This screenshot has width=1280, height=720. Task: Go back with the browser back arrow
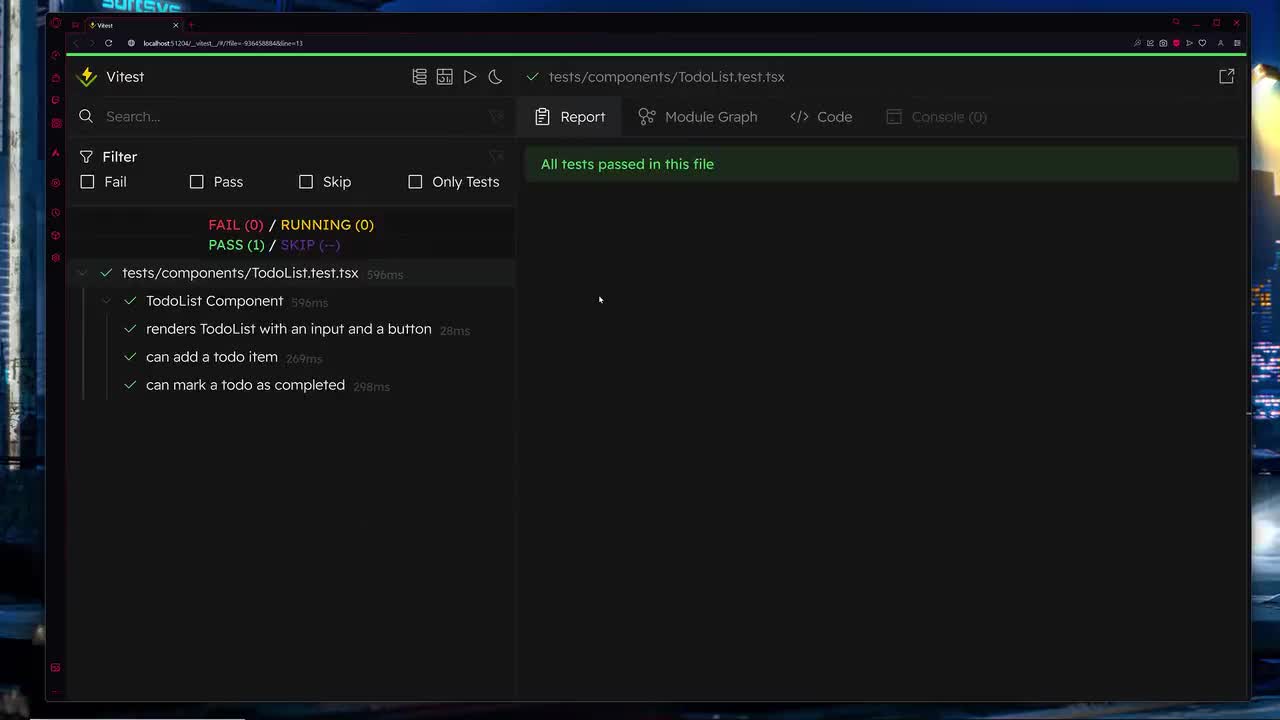pyautogui.click(x=76, y=43)
